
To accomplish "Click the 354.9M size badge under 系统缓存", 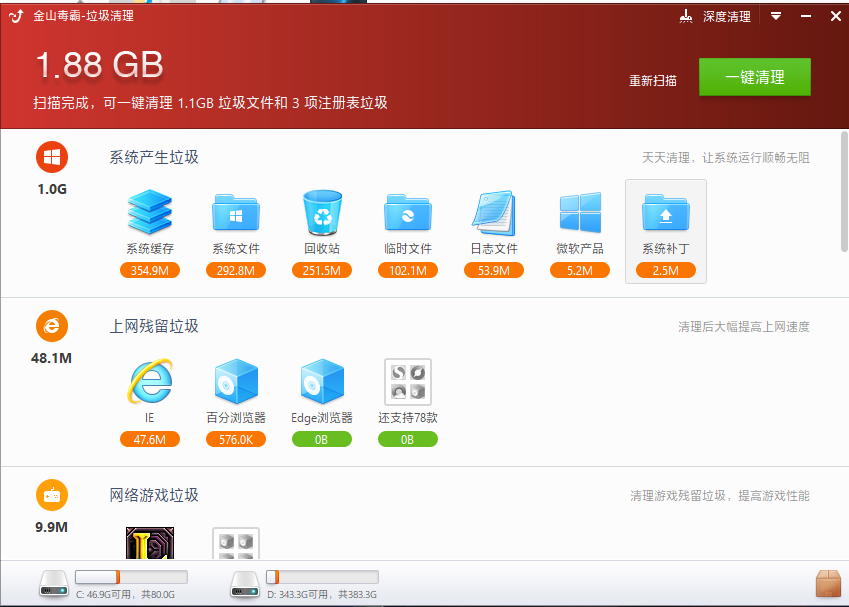I will point(150,270).
